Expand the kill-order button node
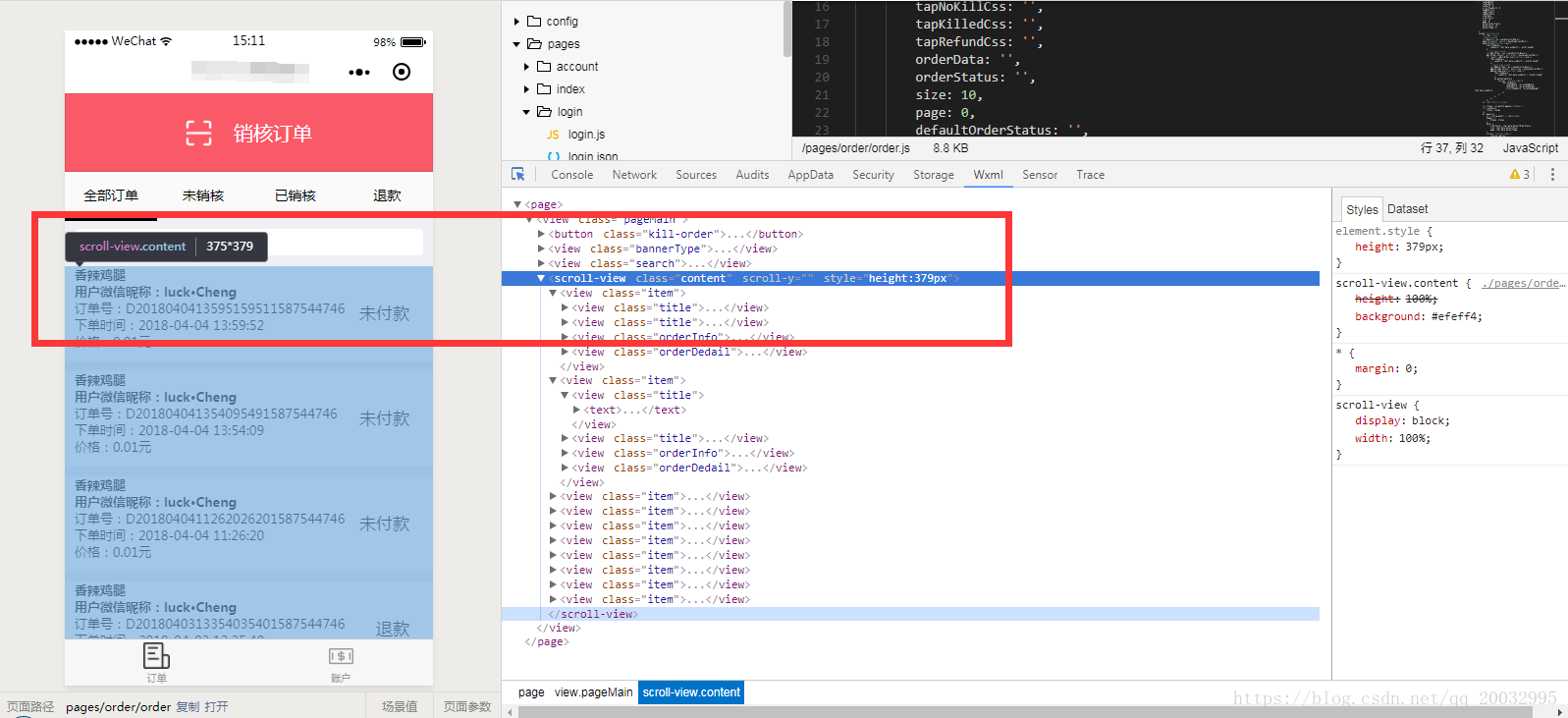1568x718 pixels. coord(541,234)
